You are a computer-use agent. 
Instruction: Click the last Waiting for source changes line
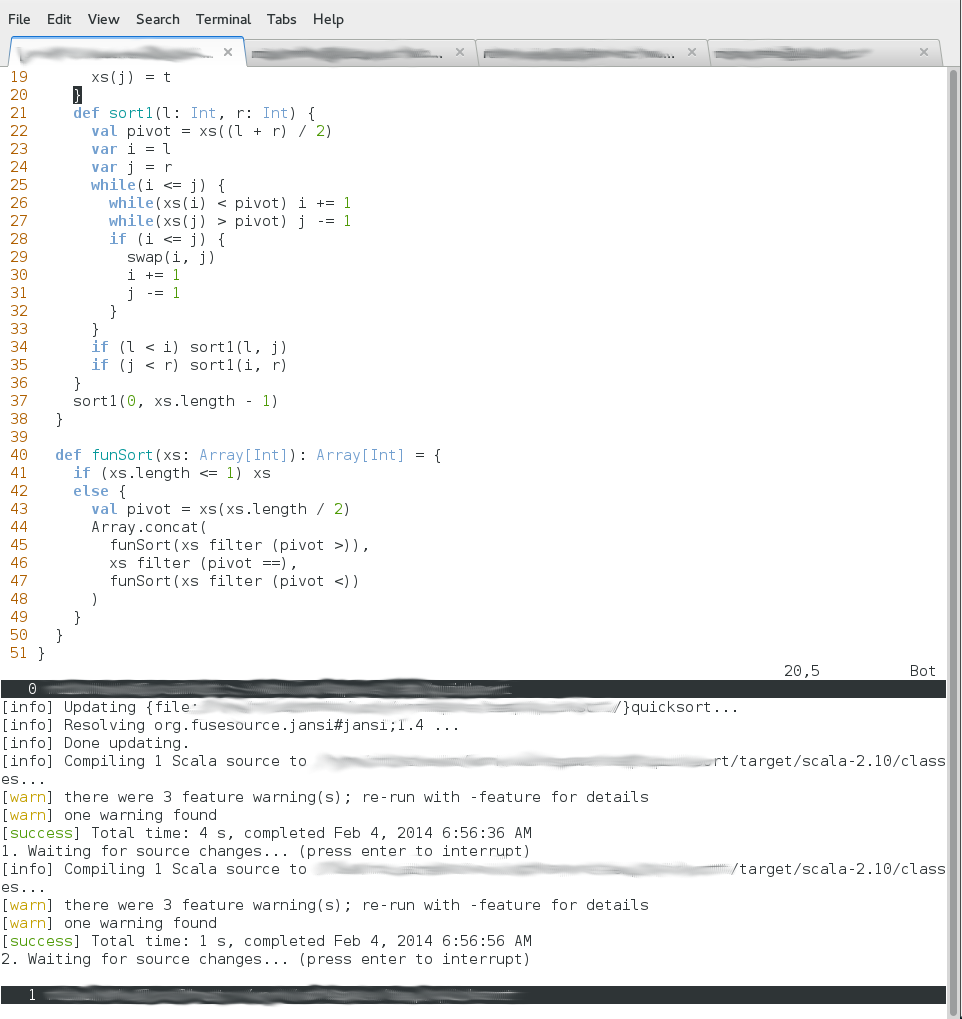[265, 959]
